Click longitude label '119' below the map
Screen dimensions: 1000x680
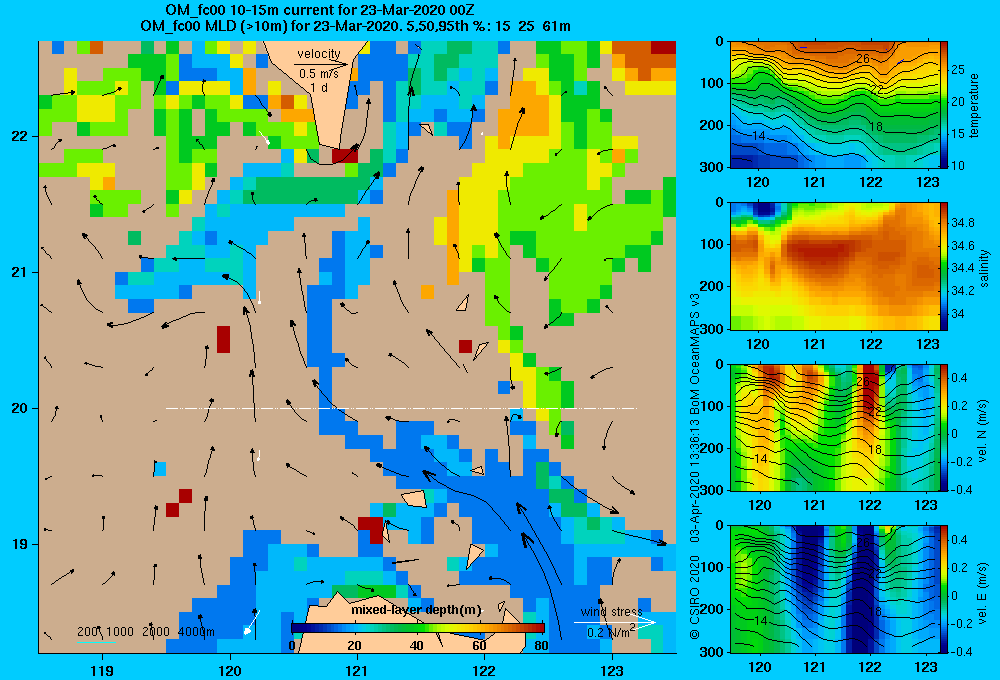pyautogui.click(x=102, y=670)
